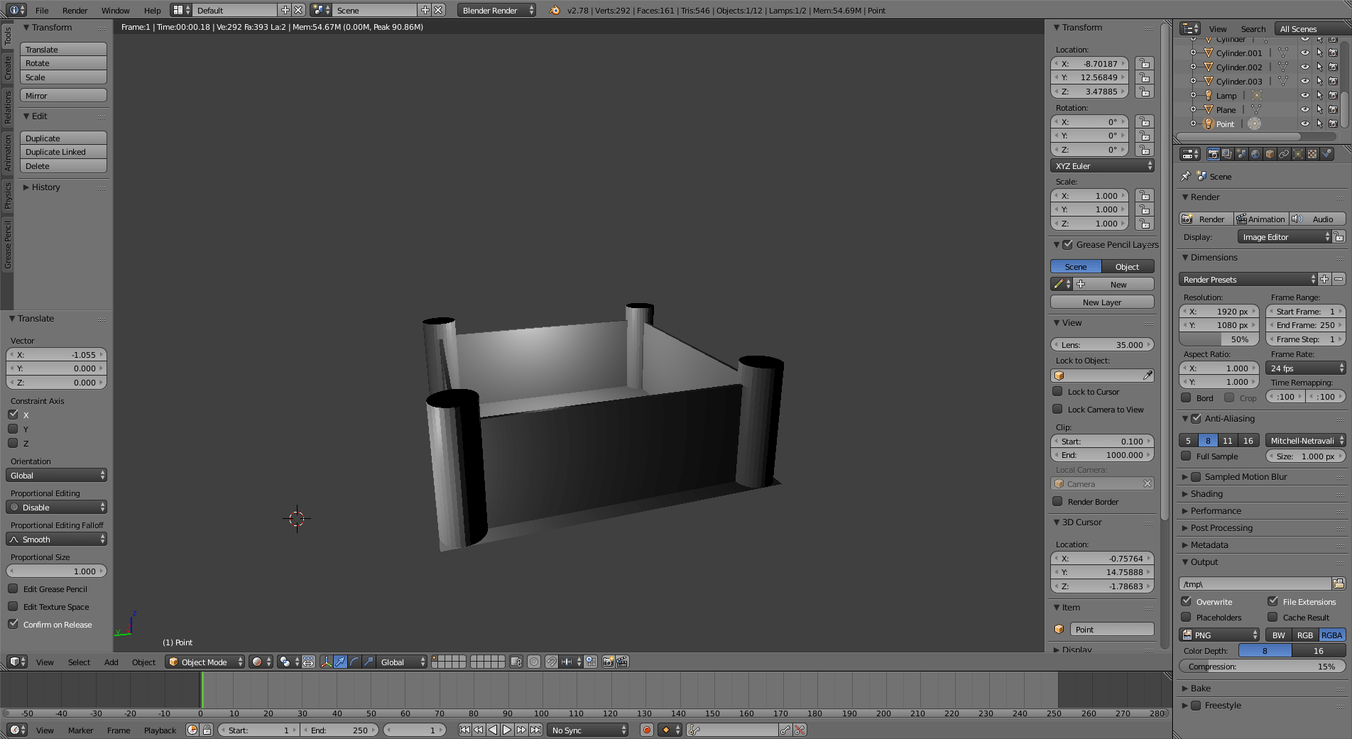This screenshot has height=739, width=1352.
Task: Enable the Full Sample checkbox
Action: click(1187, 456)
